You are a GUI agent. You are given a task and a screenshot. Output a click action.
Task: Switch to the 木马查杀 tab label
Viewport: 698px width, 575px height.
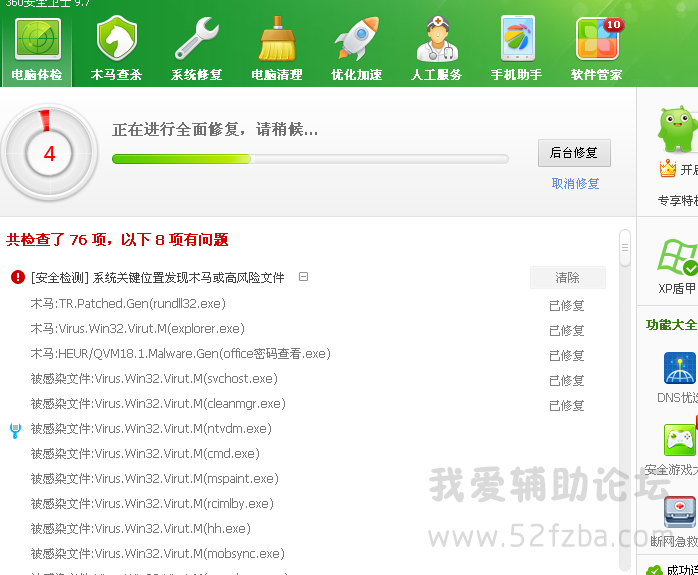[117, 74]
